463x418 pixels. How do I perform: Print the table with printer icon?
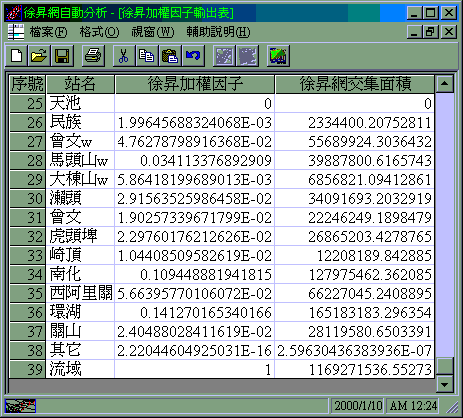(93, 55)
